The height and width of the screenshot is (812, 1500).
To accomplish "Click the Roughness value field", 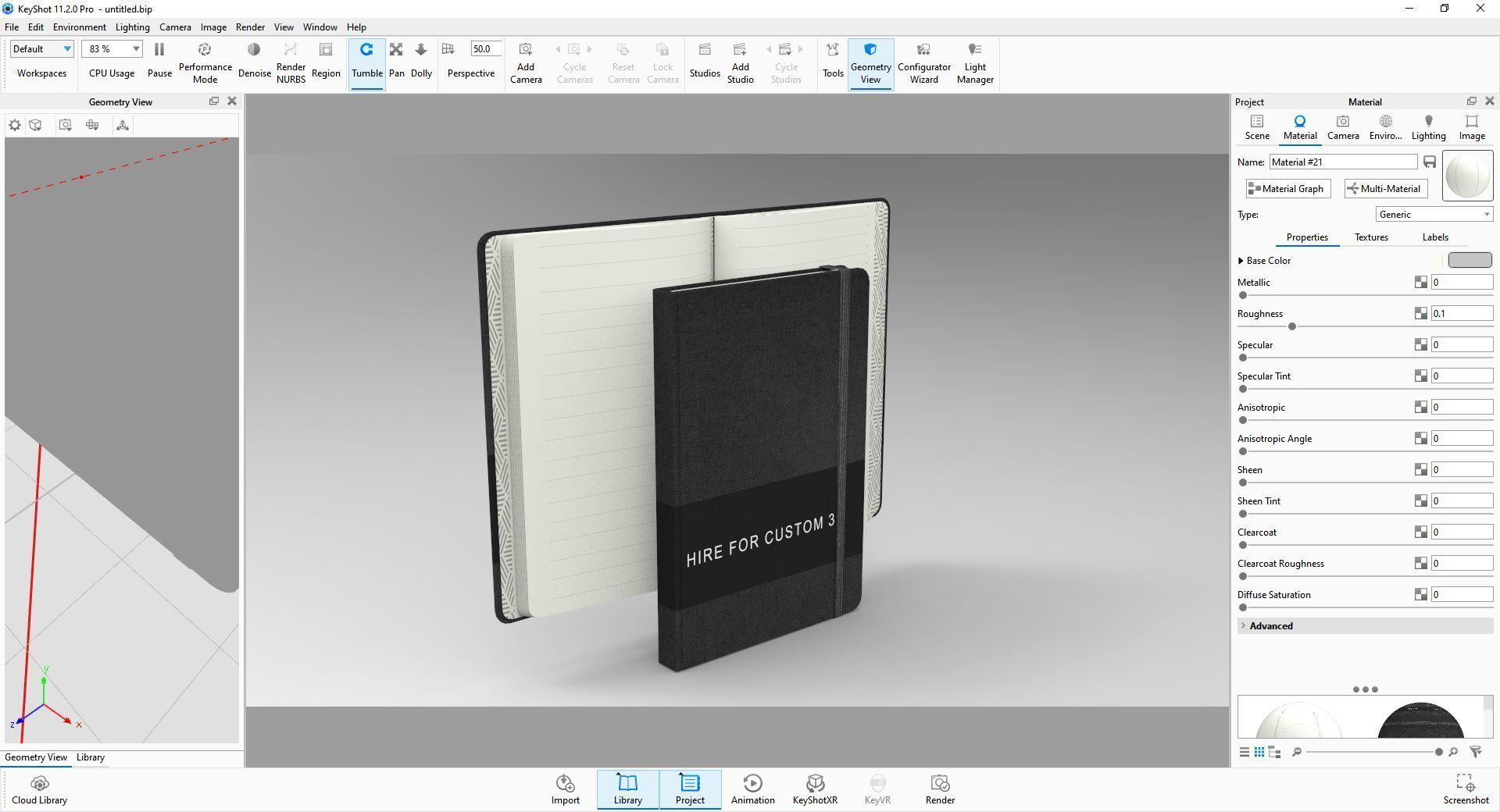I will coord(1462,313).
